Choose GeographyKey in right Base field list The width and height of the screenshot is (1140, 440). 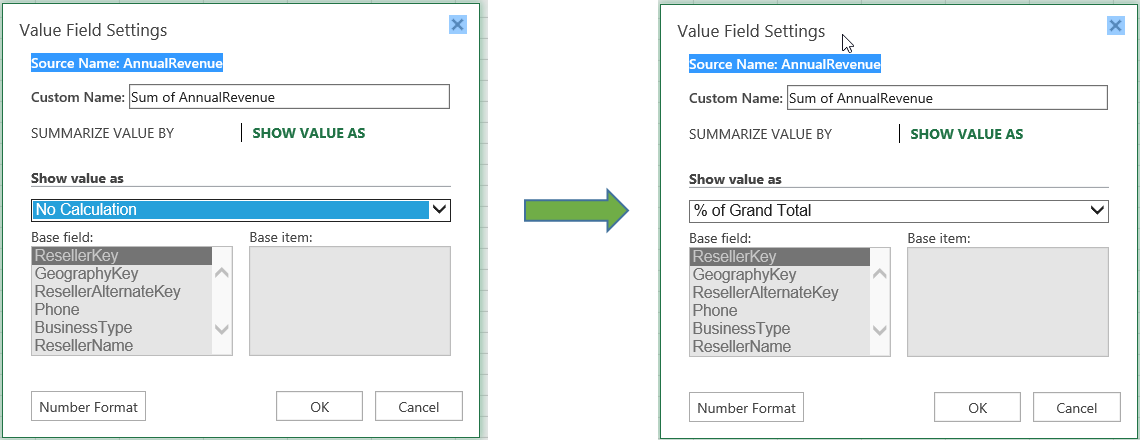[x=744, y=275]
